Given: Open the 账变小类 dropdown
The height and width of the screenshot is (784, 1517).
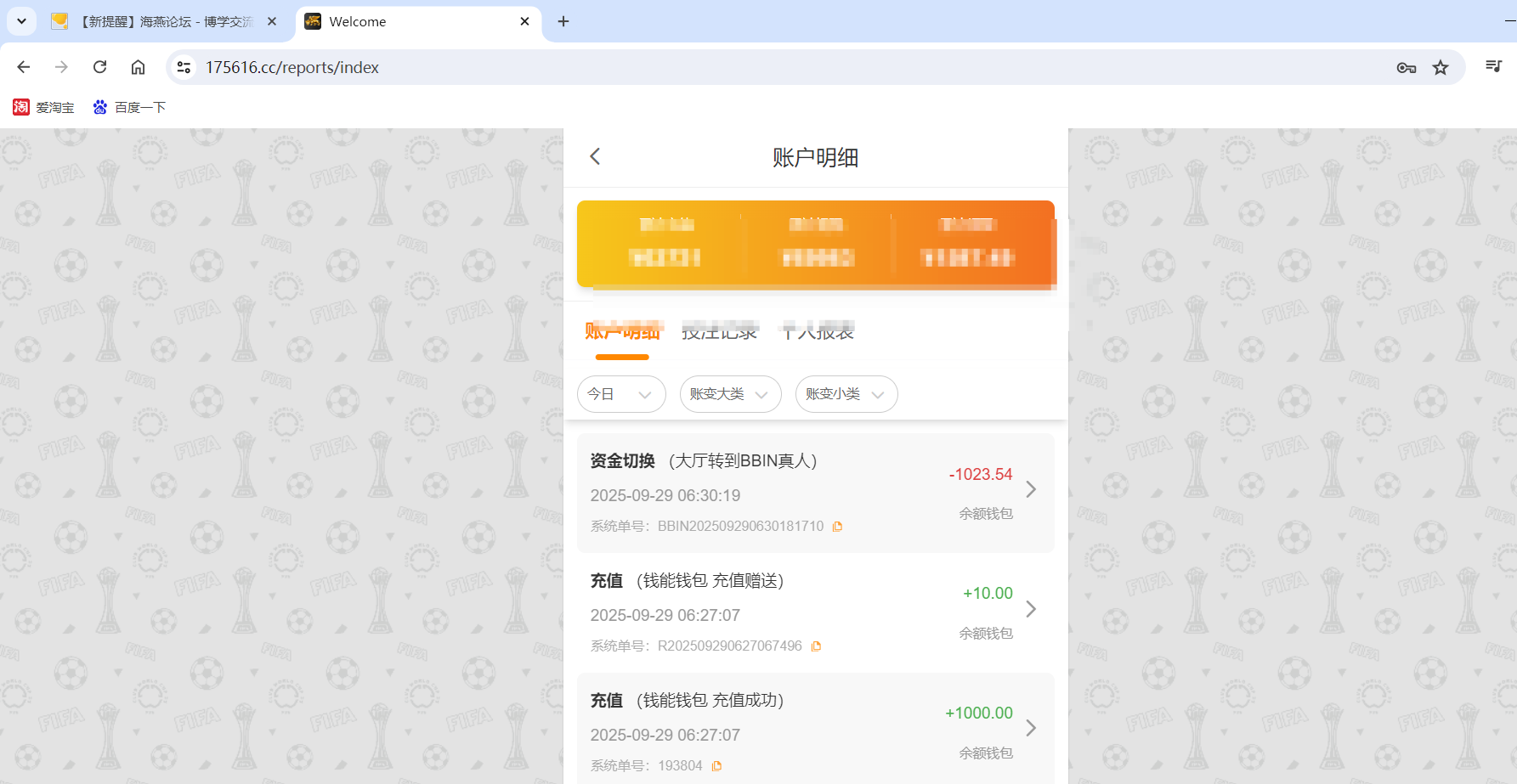Looking at the screenshot, I should [846, 394].
